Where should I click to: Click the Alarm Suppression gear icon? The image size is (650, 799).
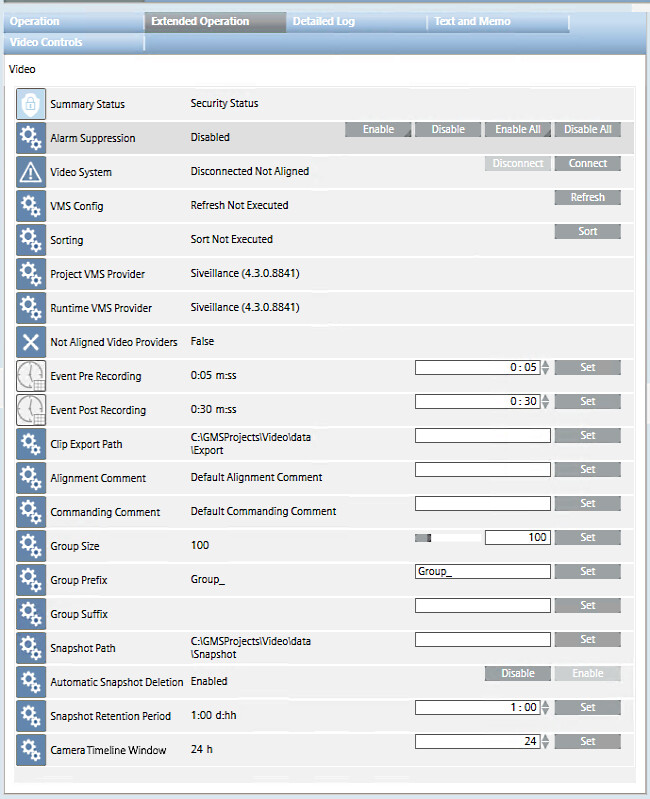[31, 138]
